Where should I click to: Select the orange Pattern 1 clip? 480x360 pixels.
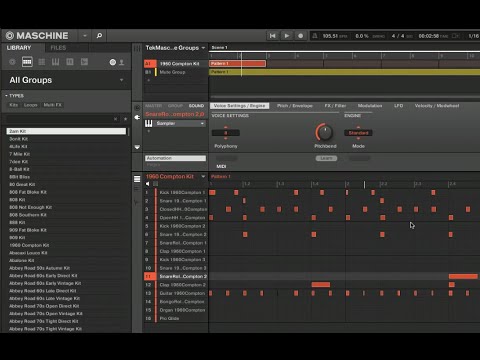[x=238, y=64]
